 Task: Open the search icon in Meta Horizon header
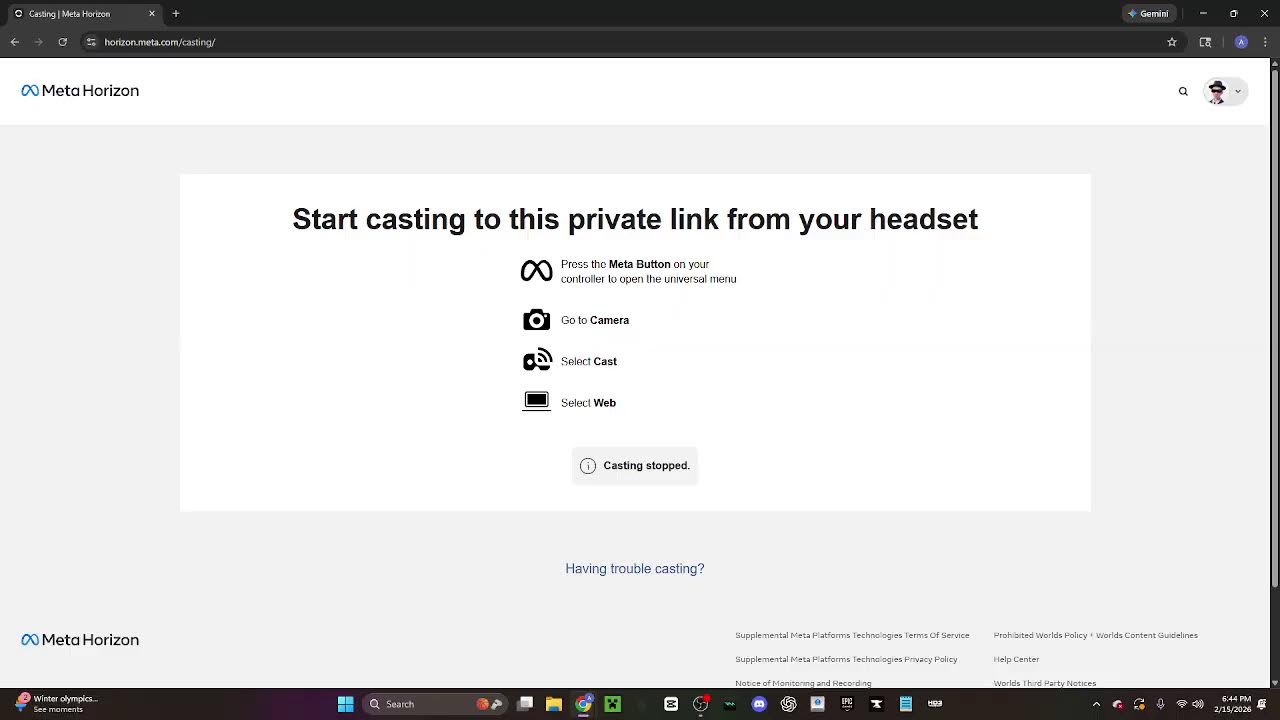pos(1183,91)
